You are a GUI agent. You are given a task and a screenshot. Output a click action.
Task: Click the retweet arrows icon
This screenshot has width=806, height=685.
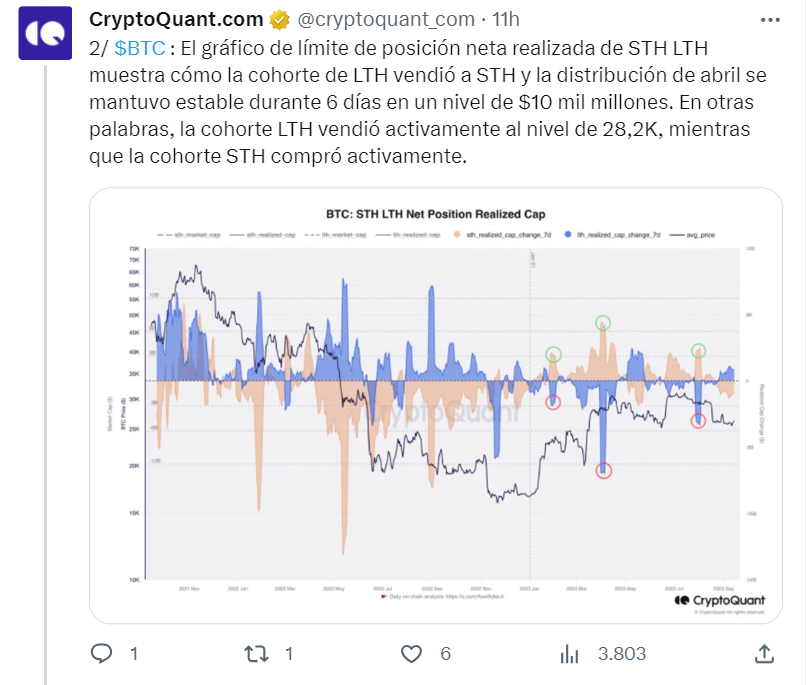pos(256,654)
